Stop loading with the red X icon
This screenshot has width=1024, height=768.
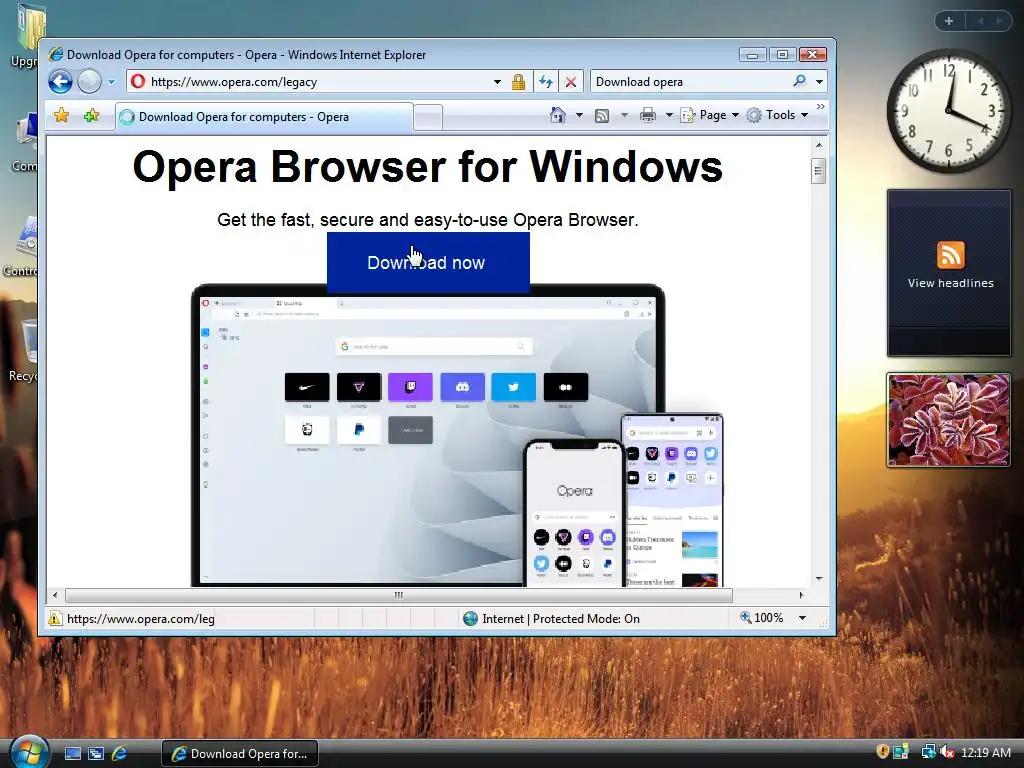click(x=571, y=82)
